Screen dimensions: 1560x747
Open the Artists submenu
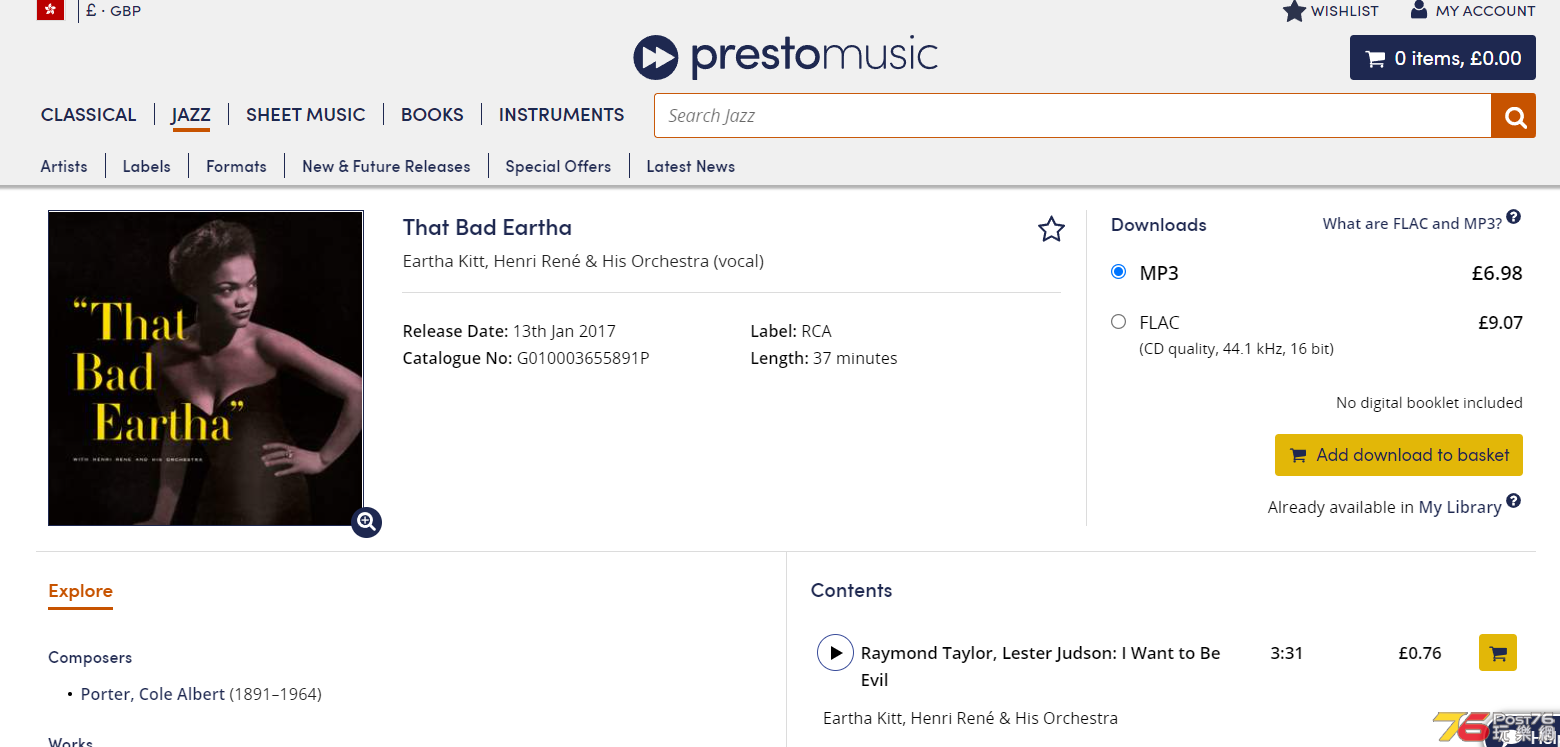[x=64, y=166]
